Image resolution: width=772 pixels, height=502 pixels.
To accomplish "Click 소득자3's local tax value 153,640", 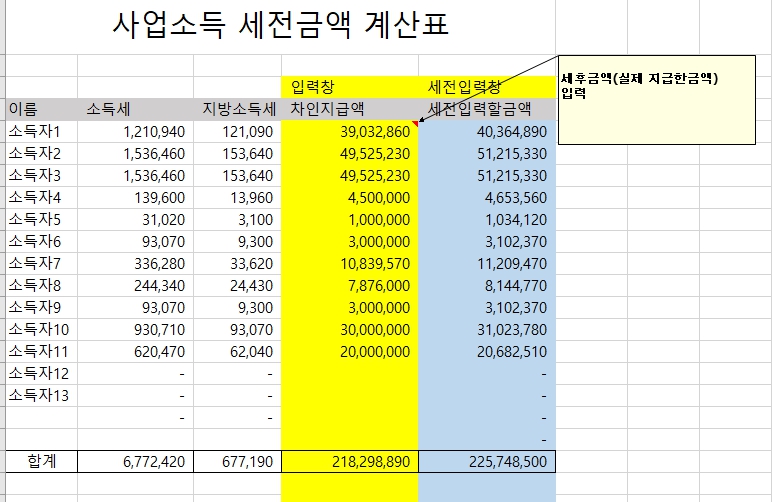I will coord(237,176).
